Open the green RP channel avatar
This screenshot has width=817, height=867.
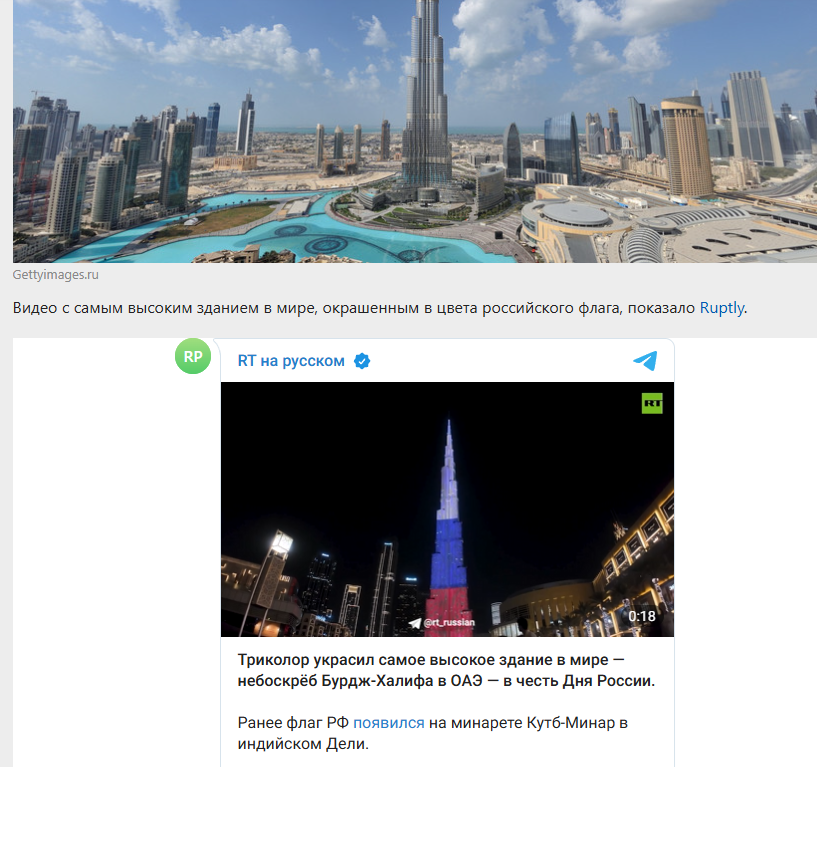pos(193,356)
